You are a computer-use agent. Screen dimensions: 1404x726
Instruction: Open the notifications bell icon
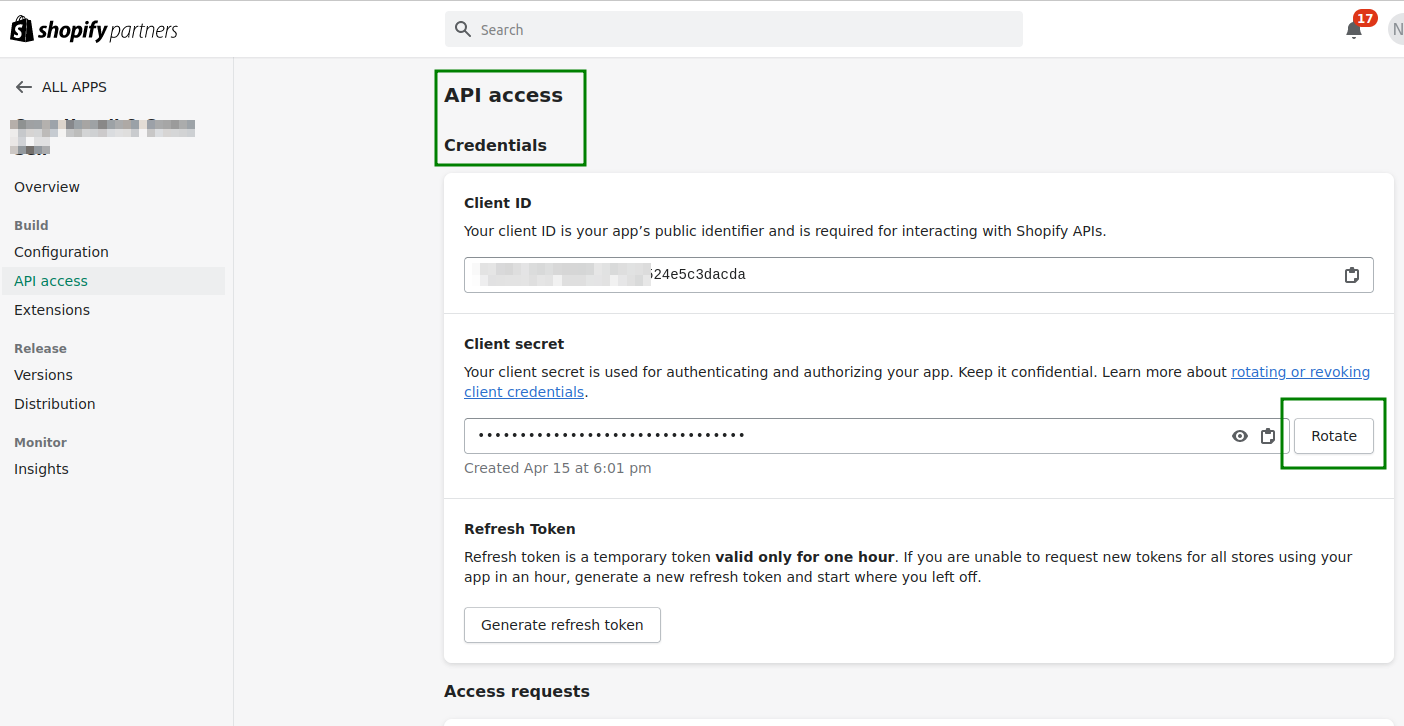1354,29
